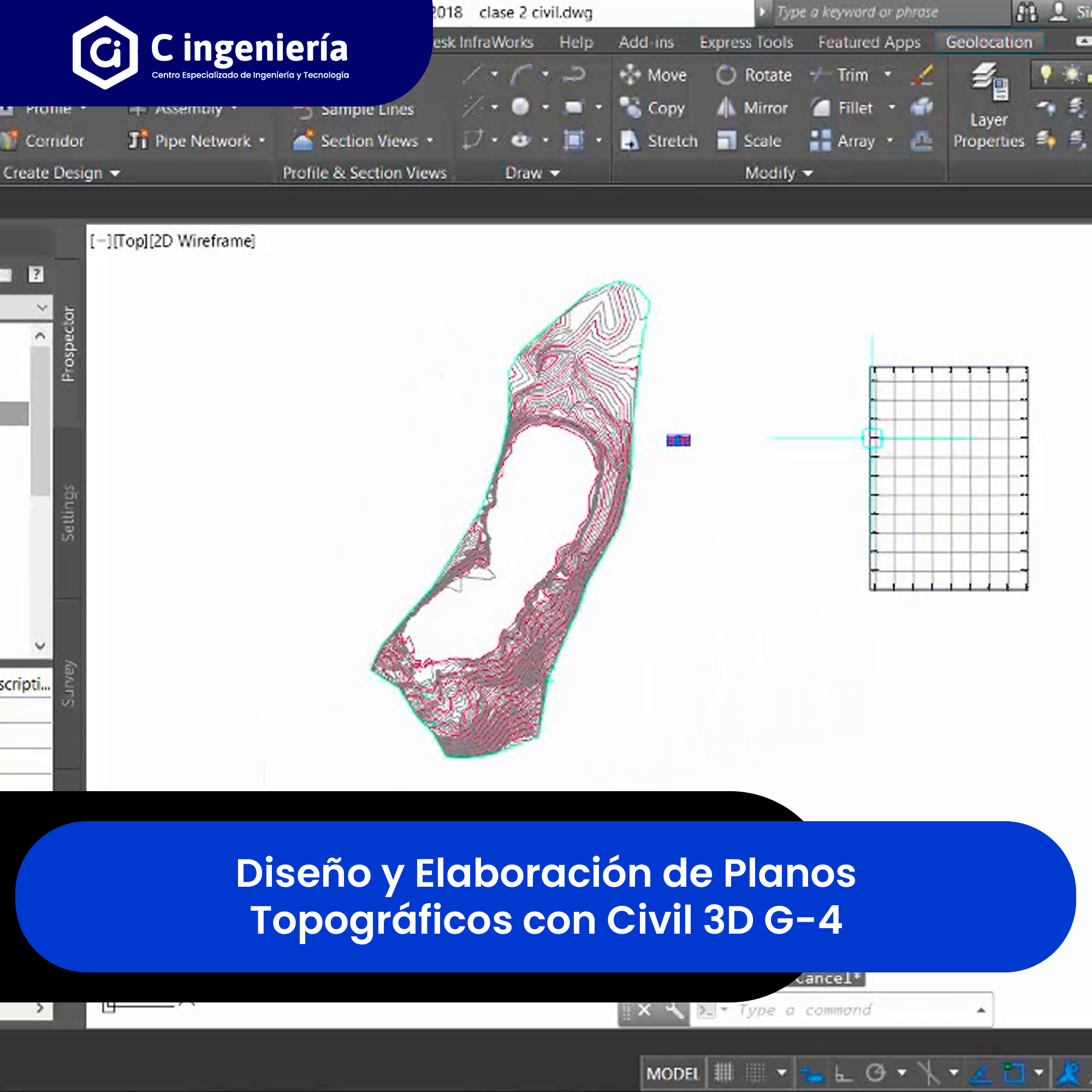The width and height of the screenshot is (1092, 1092).
Task: Open the Help menu tab
Action: point(576,42)
